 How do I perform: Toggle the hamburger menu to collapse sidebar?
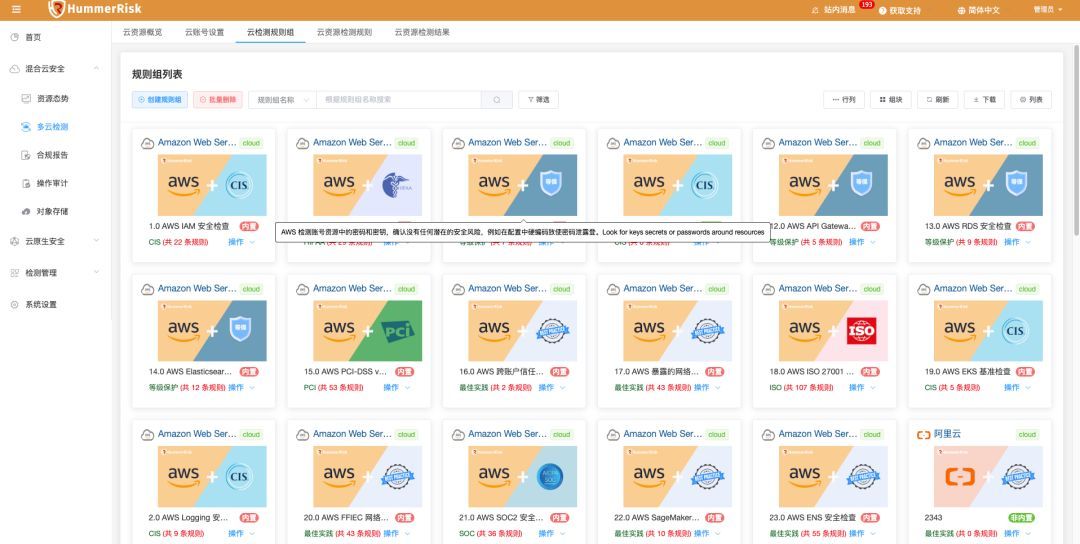[x=17, y=10]
